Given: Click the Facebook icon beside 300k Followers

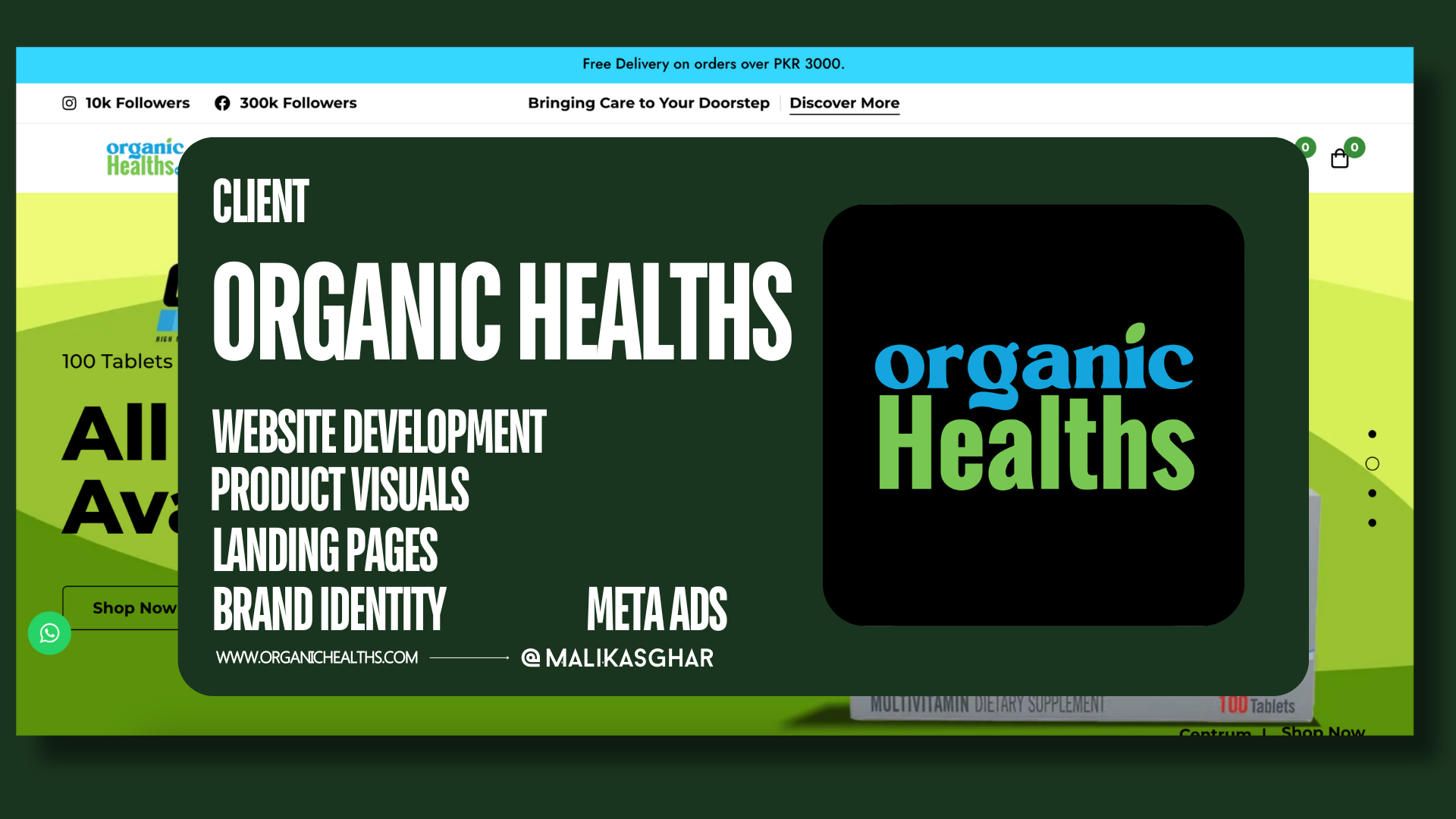Looking at the screenshot, I should [222, 103].
